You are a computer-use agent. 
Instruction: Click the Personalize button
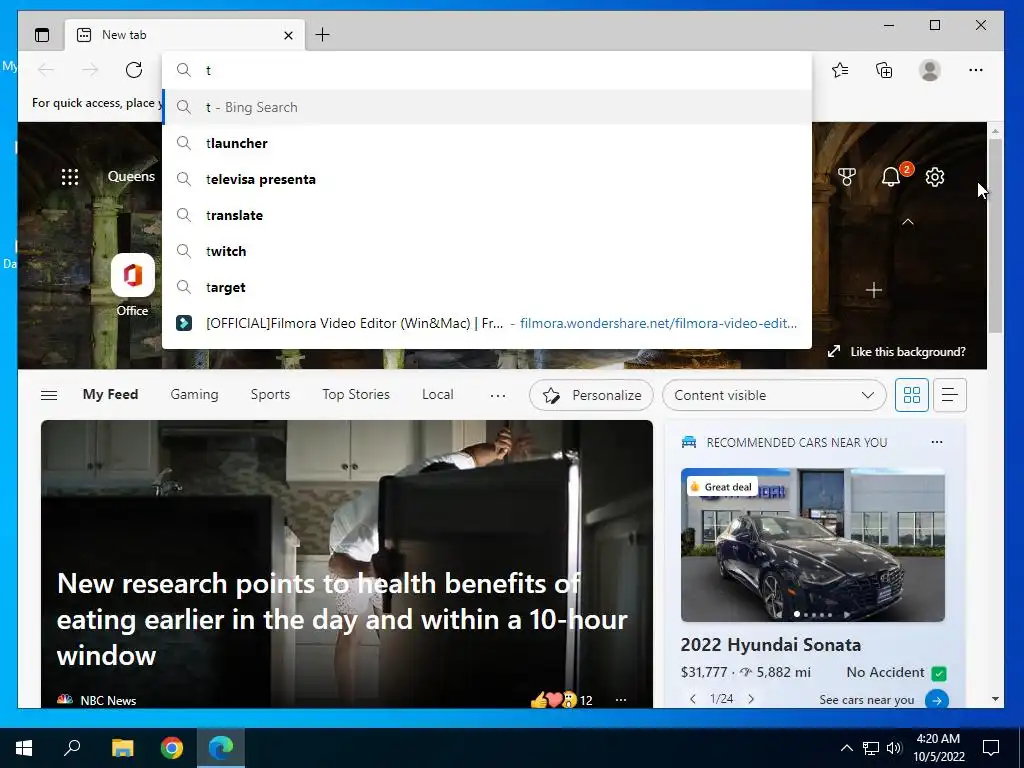pos(592,395)
